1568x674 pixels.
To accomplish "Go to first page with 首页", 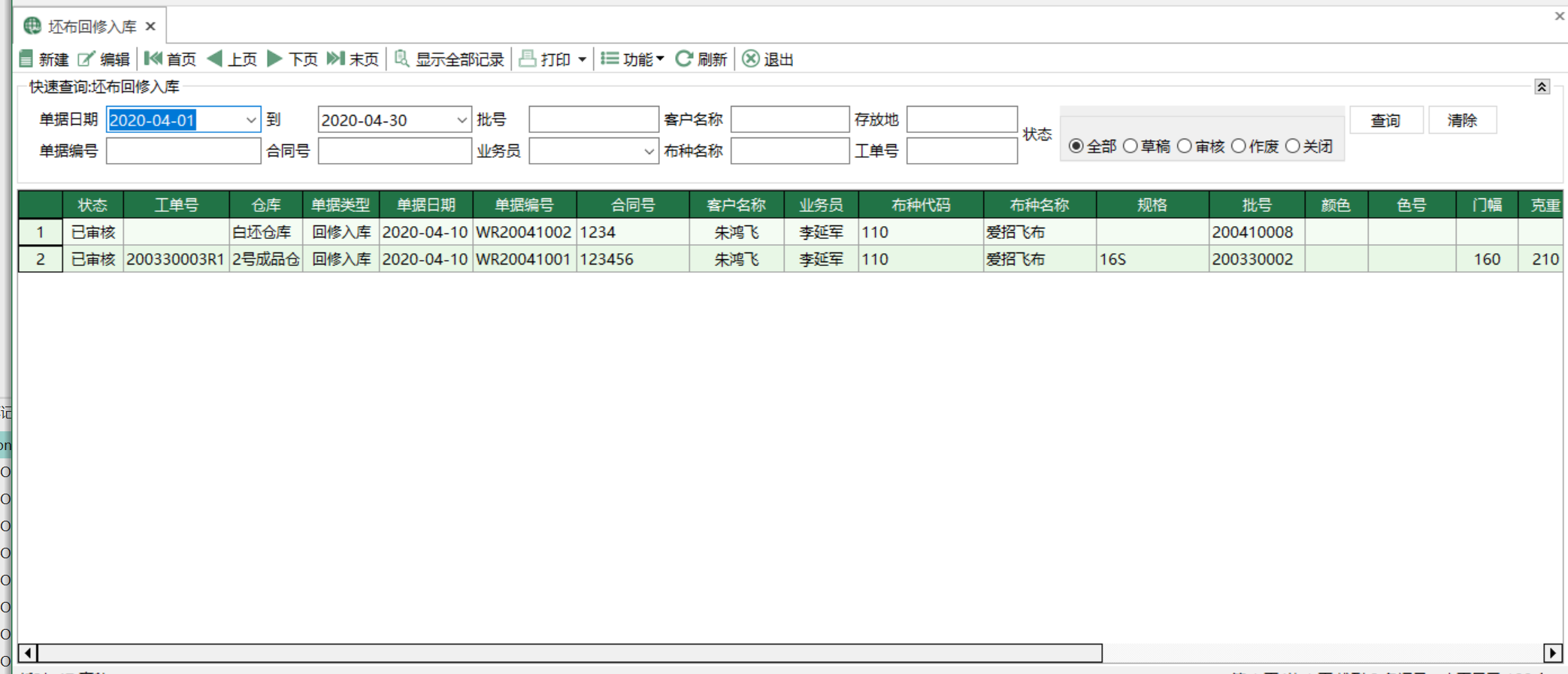I will coord(170,59).
